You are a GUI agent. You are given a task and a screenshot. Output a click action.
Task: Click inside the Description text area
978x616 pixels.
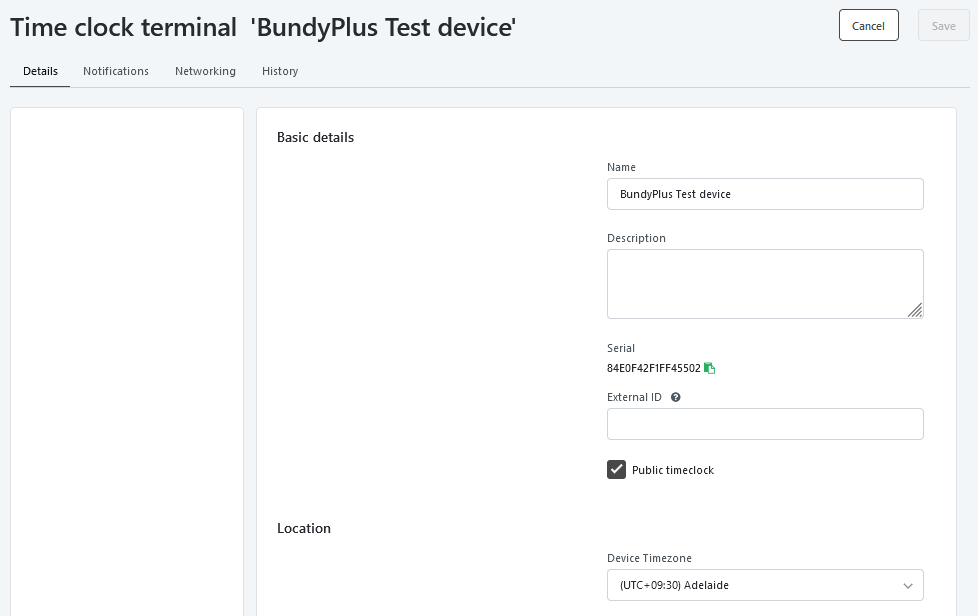click(x=765, y=284)
